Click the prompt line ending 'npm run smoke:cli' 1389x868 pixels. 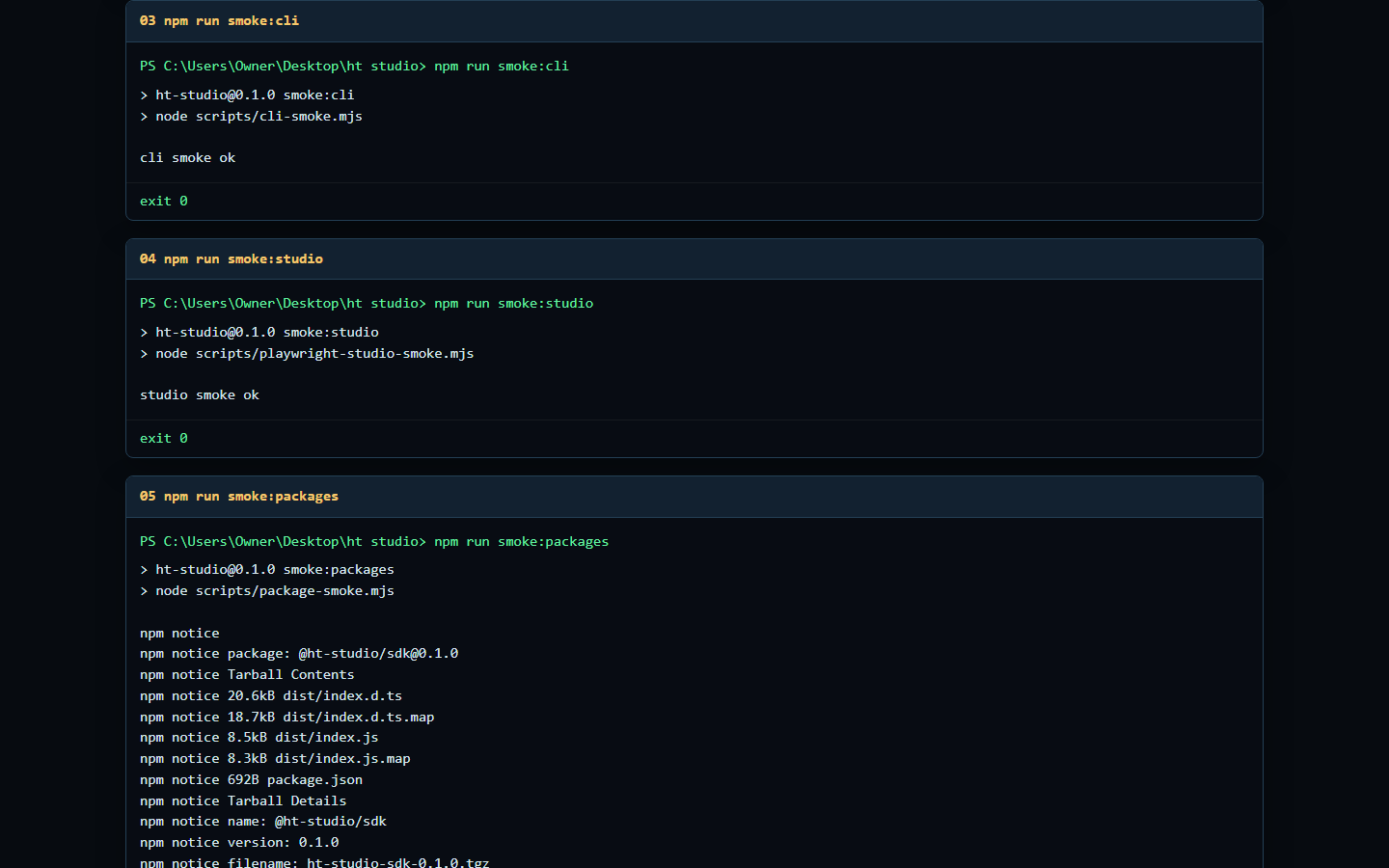(x=354, y=66)
